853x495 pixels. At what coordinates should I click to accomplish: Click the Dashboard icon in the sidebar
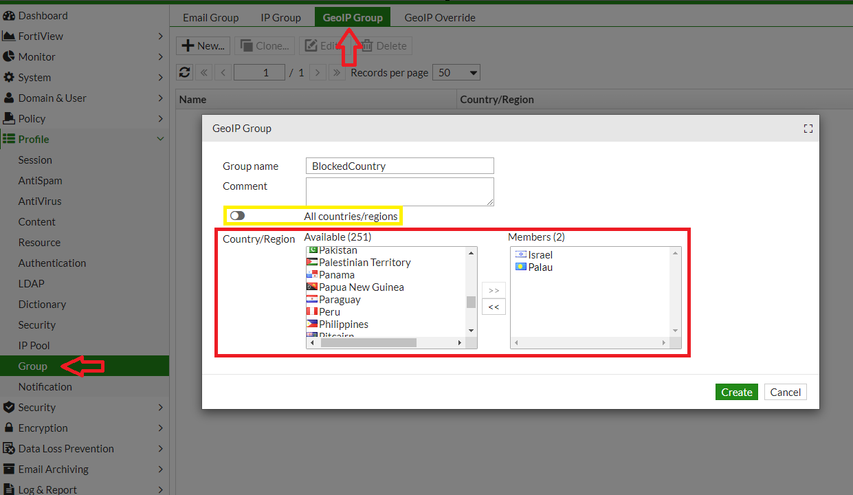pos(9,16)
